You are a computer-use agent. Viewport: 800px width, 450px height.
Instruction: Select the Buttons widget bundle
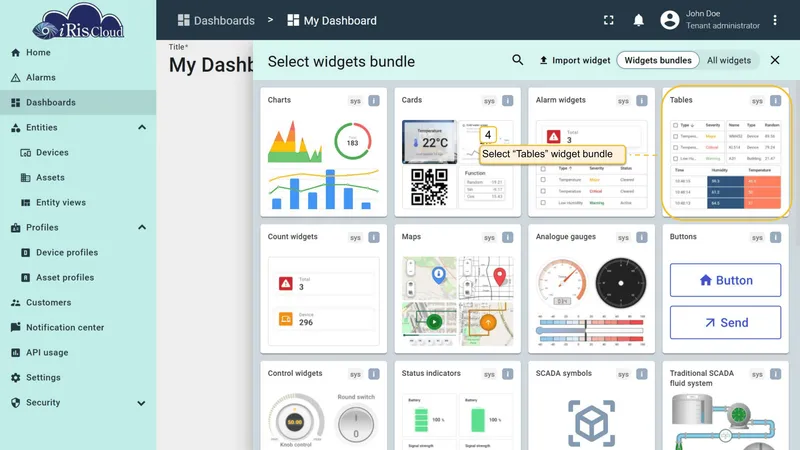(726, 289)
